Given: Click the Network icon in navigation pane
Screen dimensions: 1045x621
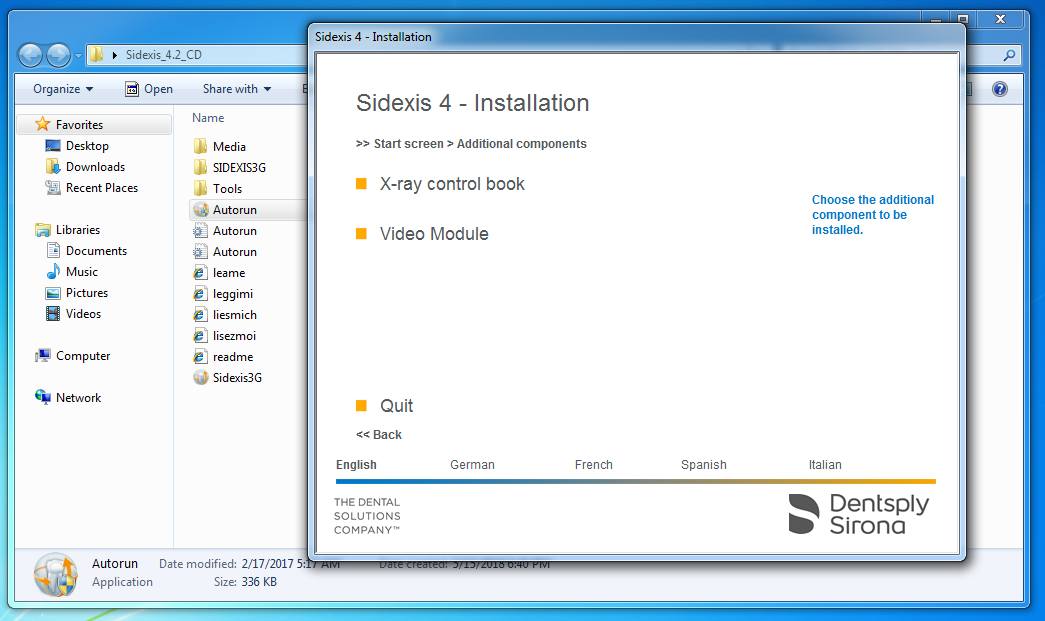Looking at the screenshot, I should point(43,397).
